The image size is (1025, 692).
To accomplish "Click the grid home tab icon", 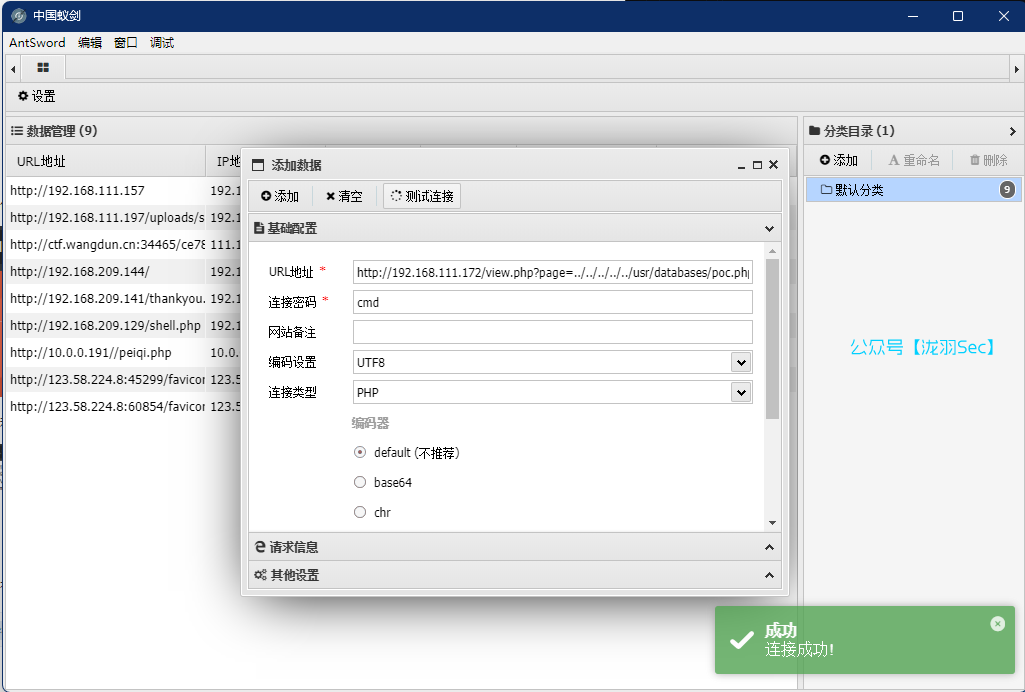I will (43, 68).
